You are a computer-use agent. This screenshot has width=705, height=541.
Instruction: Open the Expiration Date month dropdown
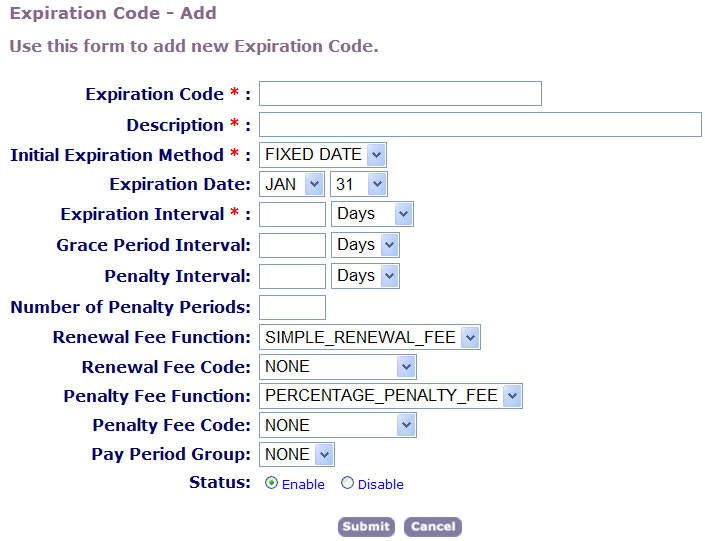pyautogui.click(x=292, y=184)
